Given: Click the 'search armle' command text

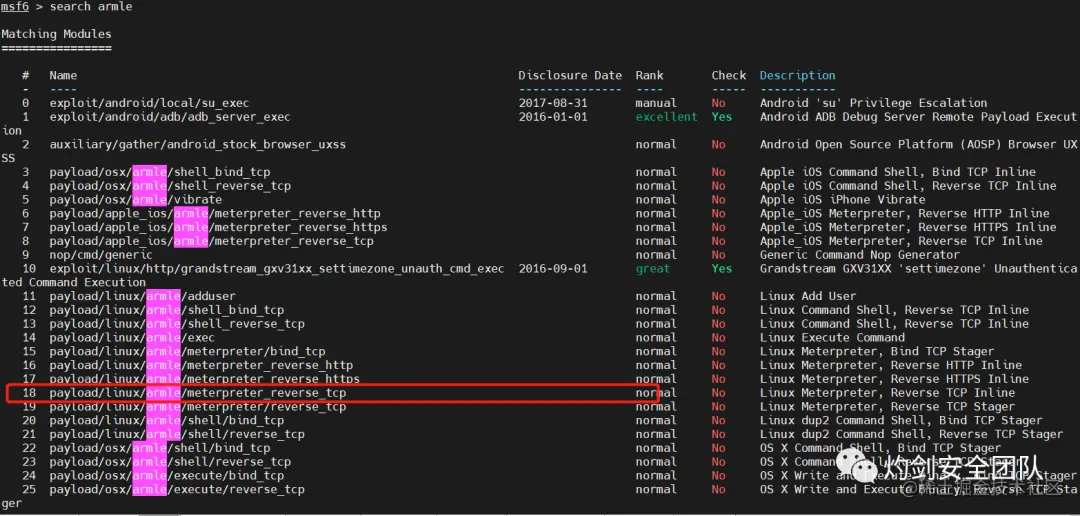Looking at the screenshot, I should pos(91,6).
